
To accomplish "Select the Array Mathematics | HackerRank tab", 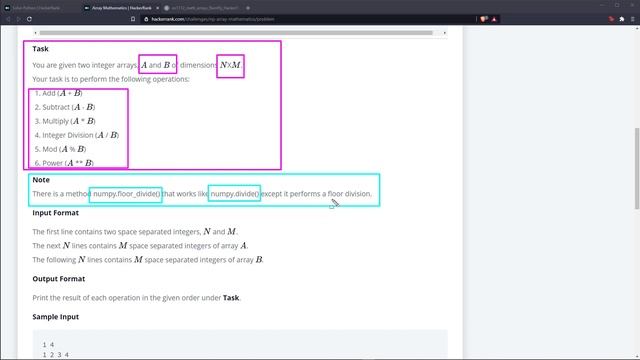I will pos(121,8).
